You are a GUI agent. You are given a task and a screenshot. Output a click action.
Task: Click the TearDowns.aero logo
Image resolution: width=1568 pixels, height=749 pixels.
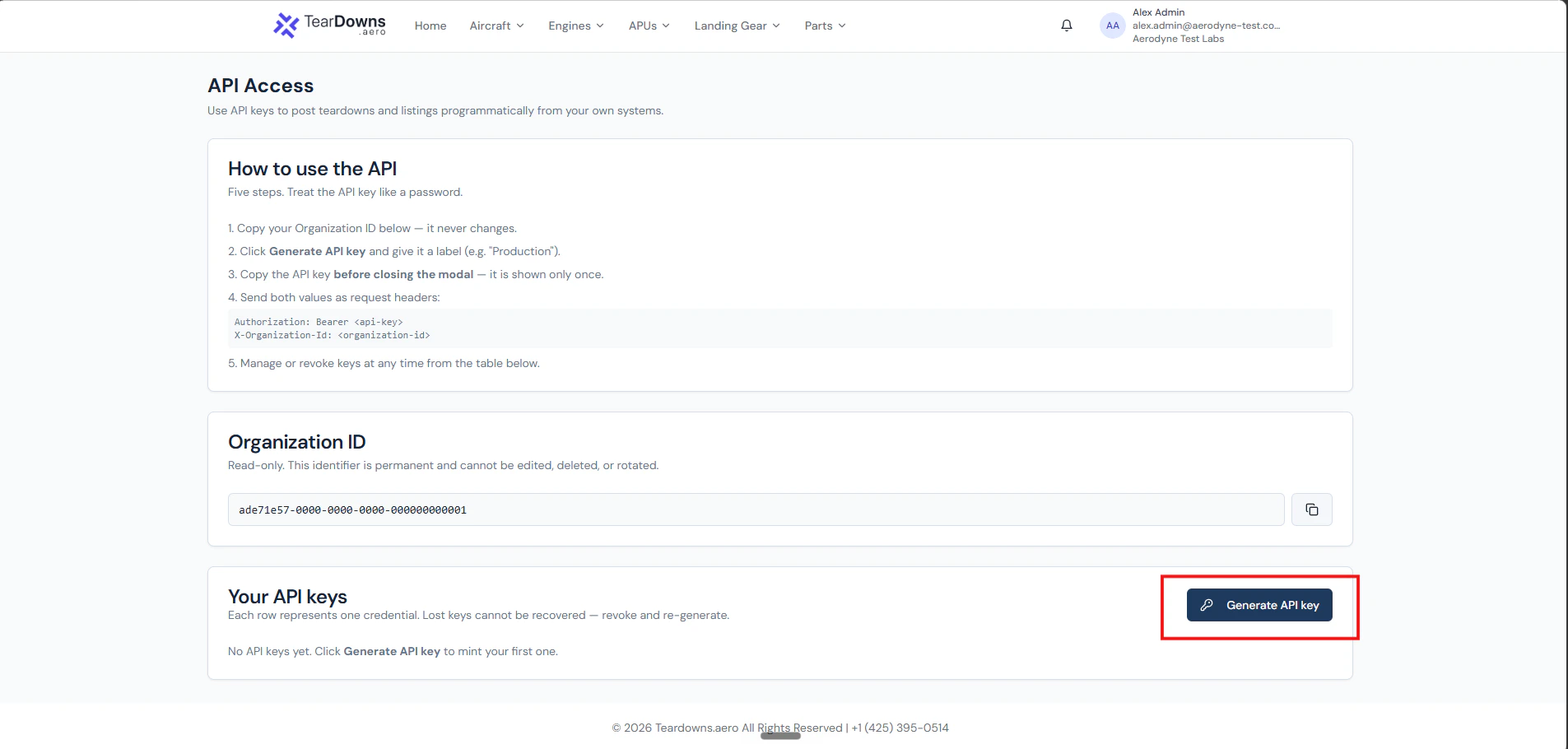point(329,25)
